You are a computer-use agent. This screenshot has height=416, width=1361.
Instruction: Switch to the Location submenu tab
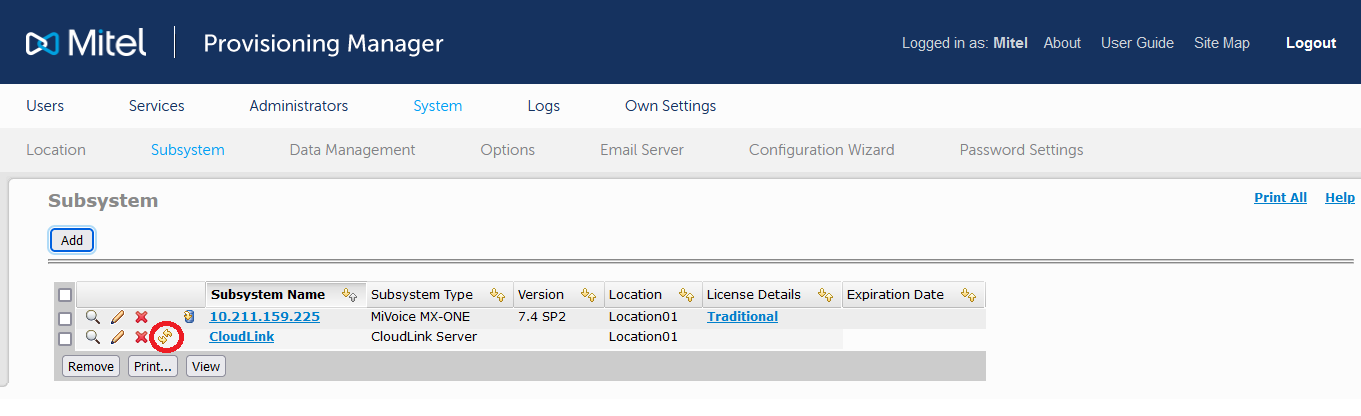[x=56, y=150]
